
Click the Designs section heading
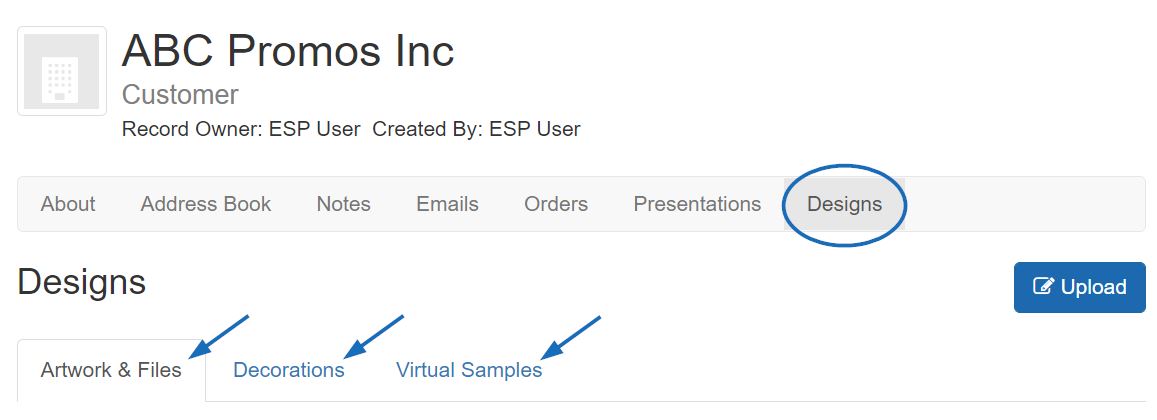click(81, 282)
